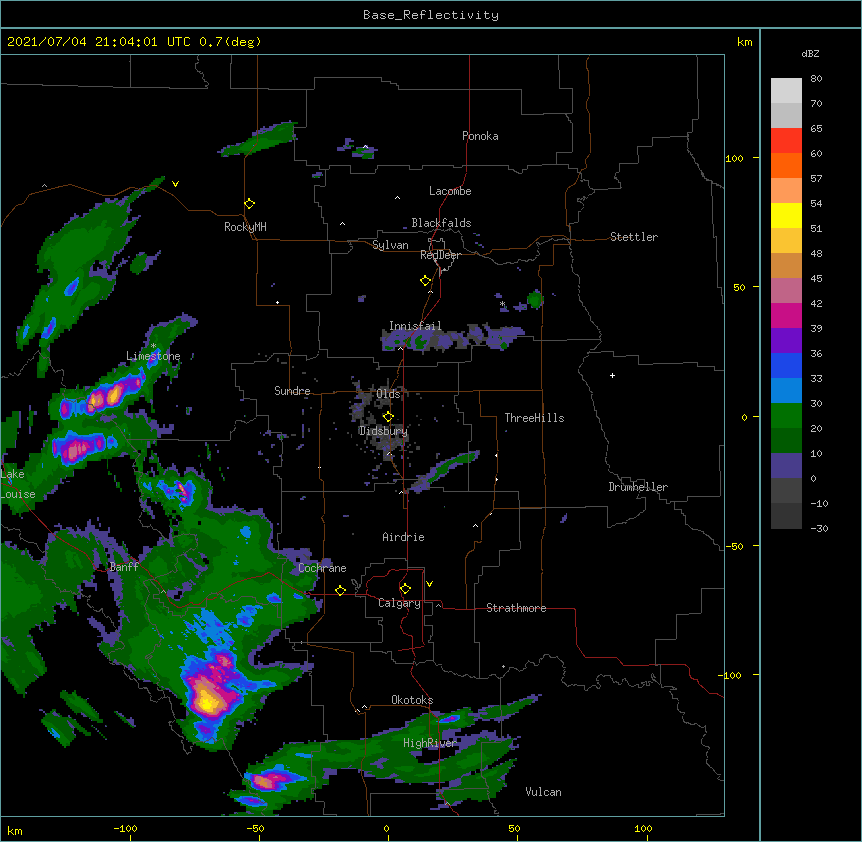Image resolution: width=862 pixels, height=842 pixels.
Task: Click the Banff town label
Action: pyautogui.click(x=124, y=567)
